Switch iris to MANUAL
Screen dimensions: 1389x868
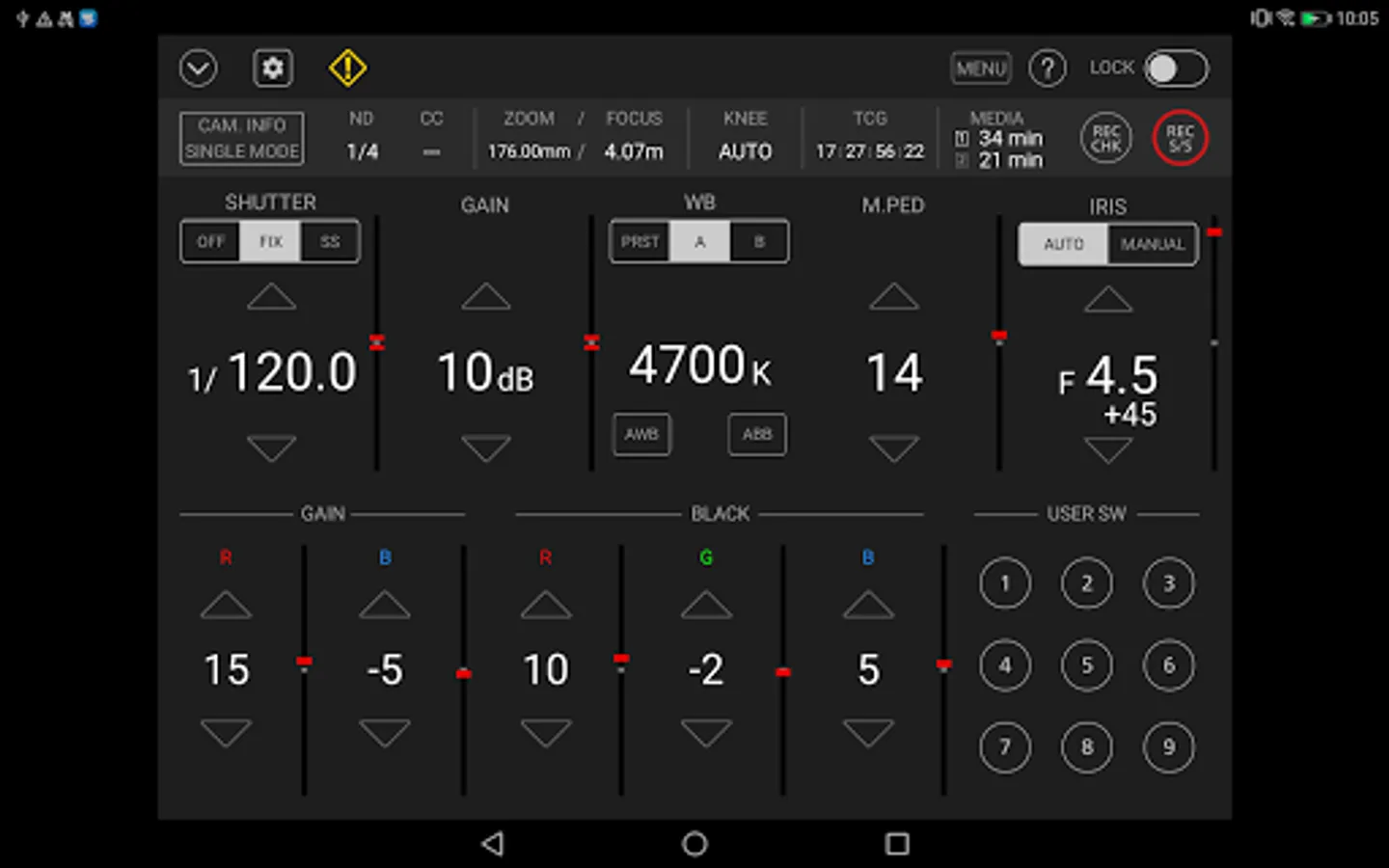tap(1153, 244)
